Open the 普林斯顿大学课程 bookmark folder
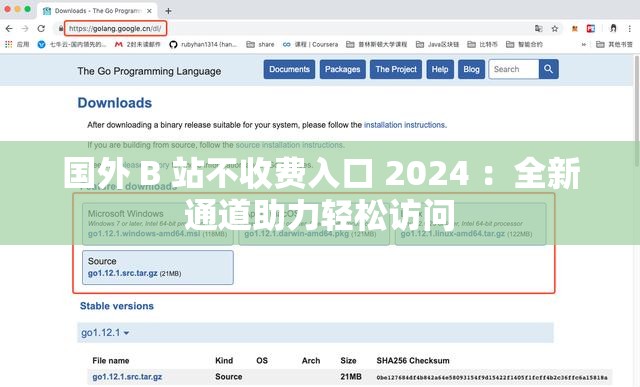 [376, 44]
